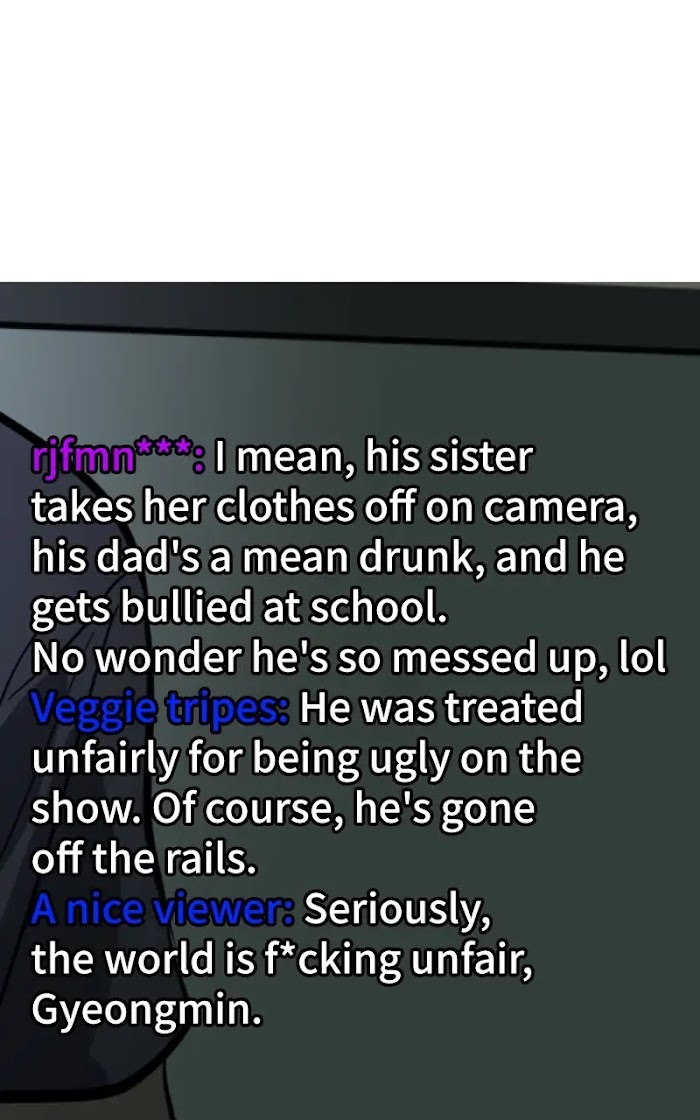Screen dimensions: 700x1120
Task: Click the word 'camera,' in first comment
Action: [x=560, y=508]
